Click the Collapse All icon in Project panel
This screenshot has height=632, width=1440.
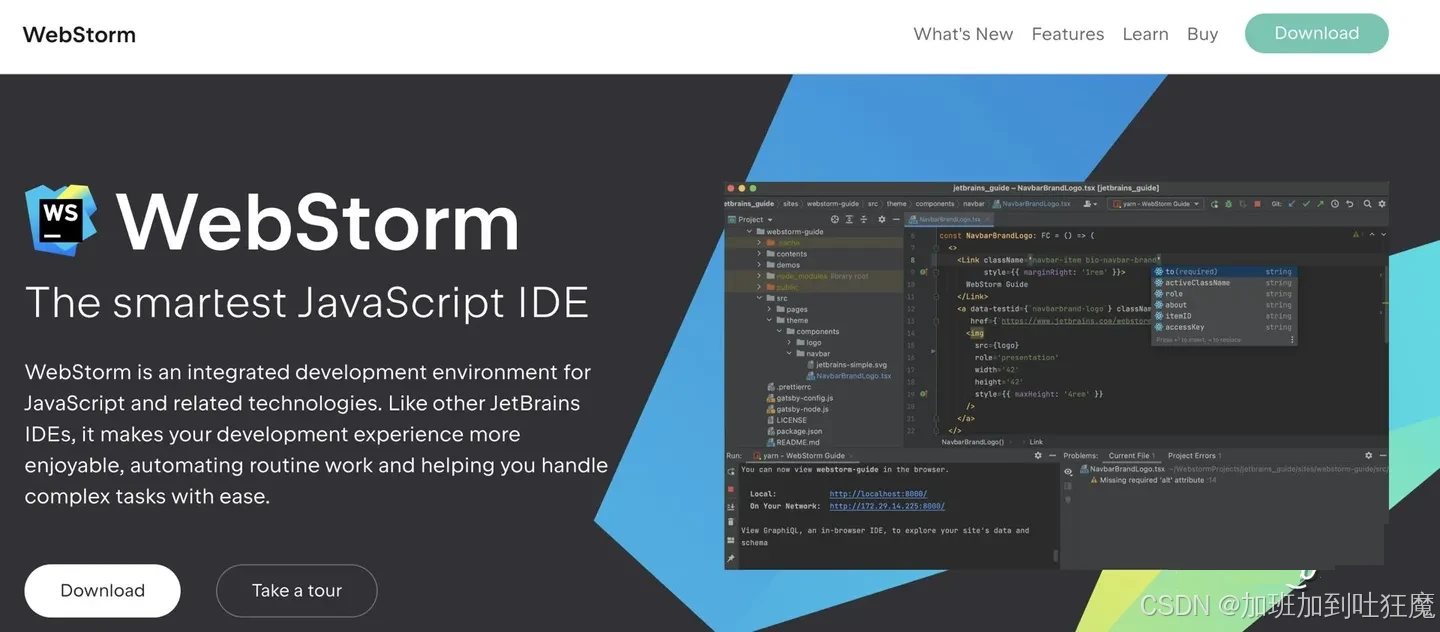[x=863, y=219]
